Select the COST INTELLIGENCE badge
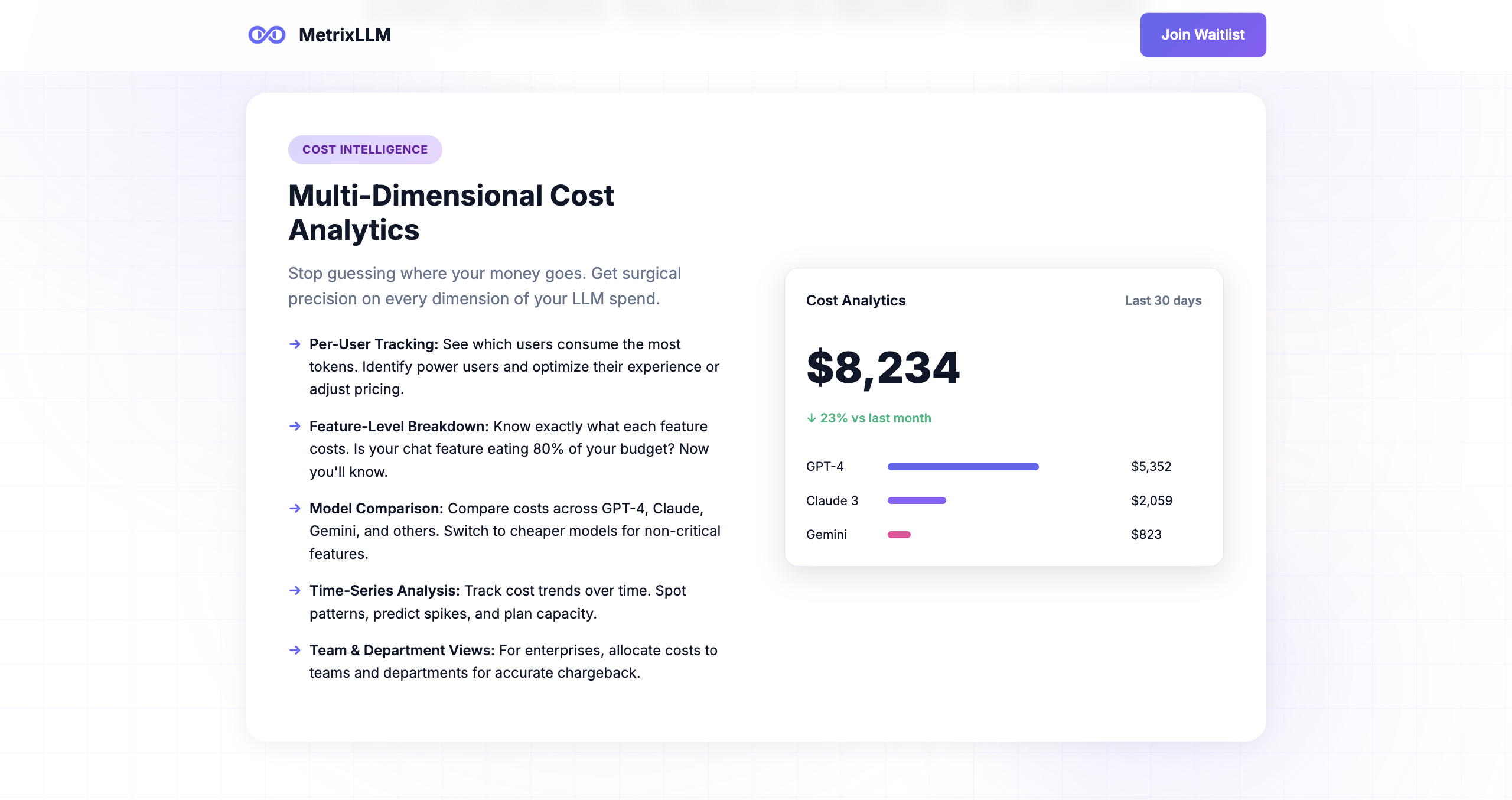This screenshot has height=800, width=1512. coord(365,149)
